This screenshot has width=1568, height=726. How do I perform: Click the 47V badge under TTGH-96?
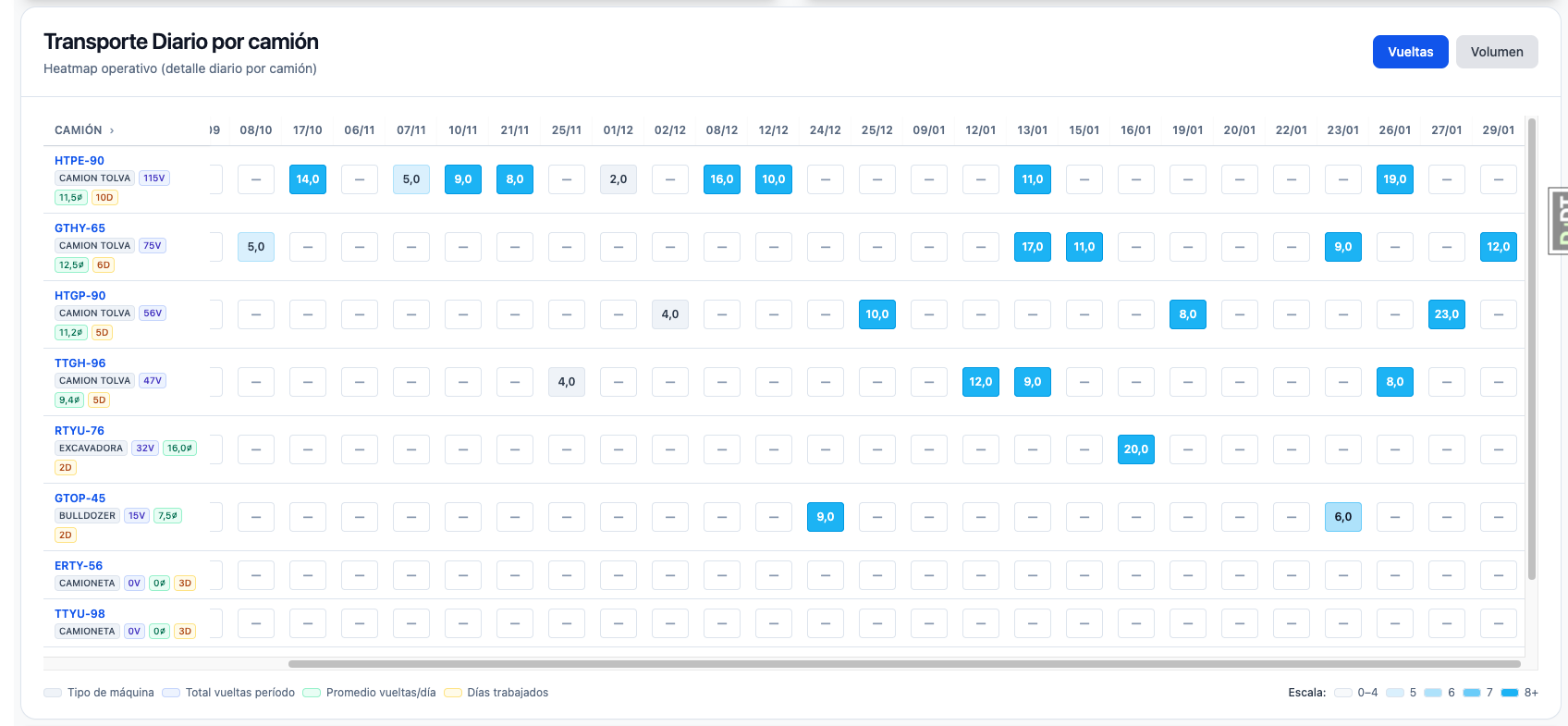[x=153, y=380]
